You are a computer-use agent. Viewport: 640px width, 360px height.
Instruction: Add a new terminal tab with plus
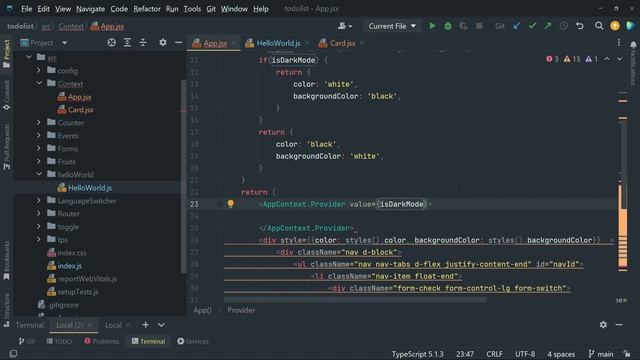click(145, 324)
